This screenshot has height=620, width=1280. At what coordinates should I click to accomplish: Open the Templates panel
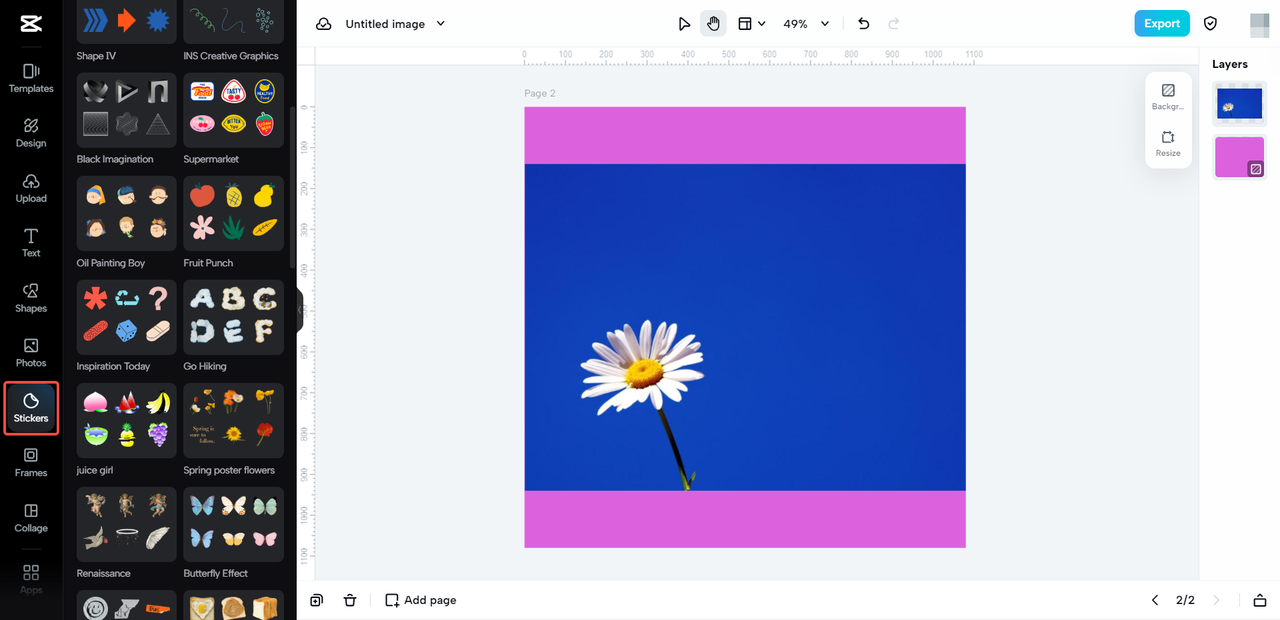pyautogui.click(x=31, y=78)
